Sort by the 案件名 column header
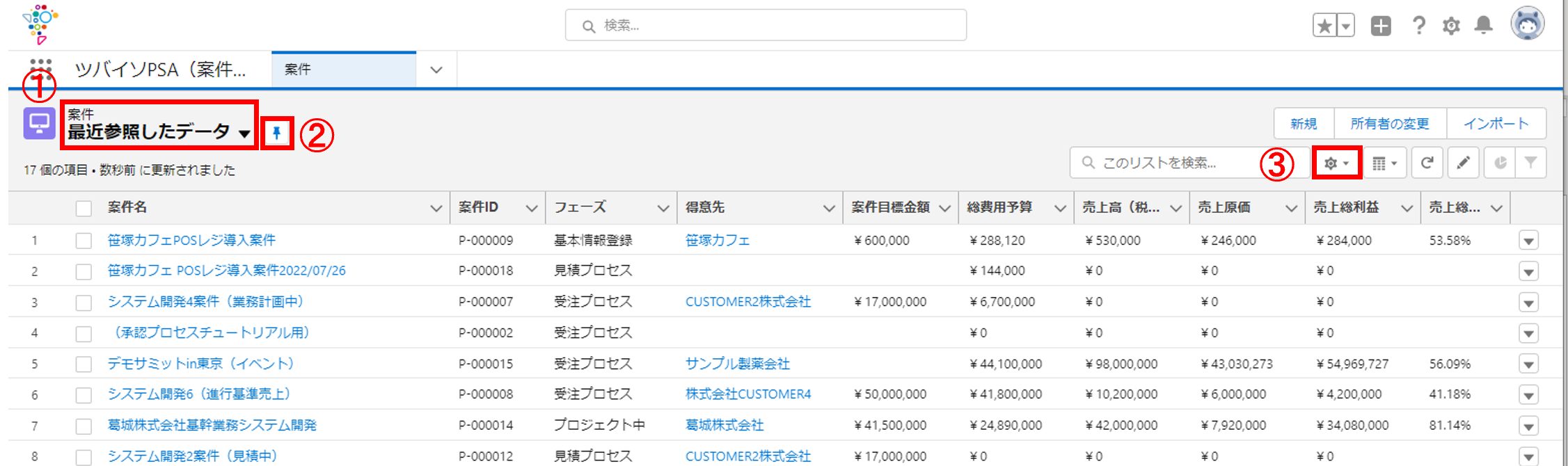Screen dimensions: 1568x466 coord(127,207)
